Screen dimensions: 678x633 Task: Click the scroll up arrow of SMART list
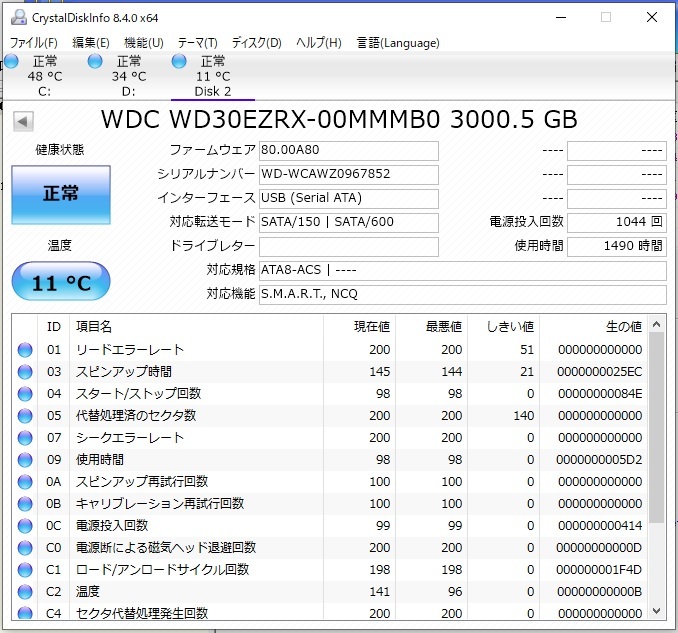tap(656, 324)
